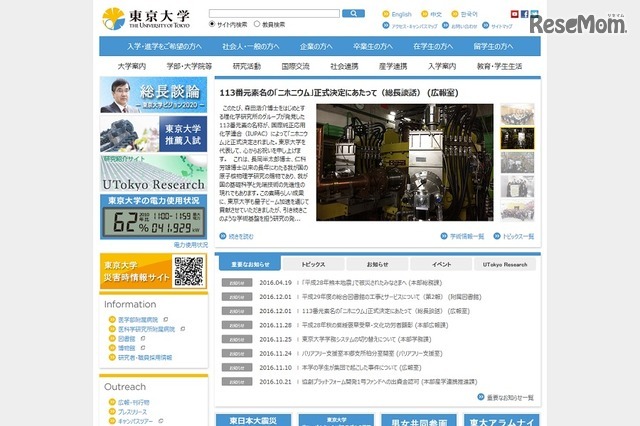Screen dimensions: 640x426
Task: Switch the site language to 中文
Action: click(436, 14)
